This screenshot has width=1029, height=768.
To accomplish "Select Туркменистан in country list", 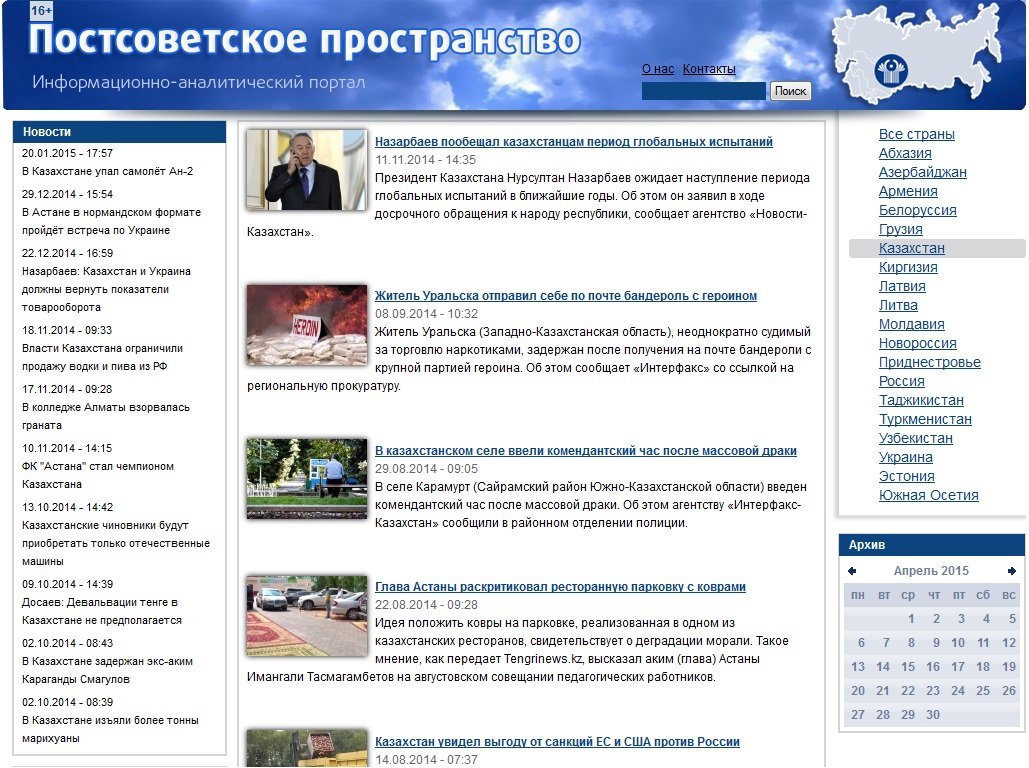I will point(925,420).
